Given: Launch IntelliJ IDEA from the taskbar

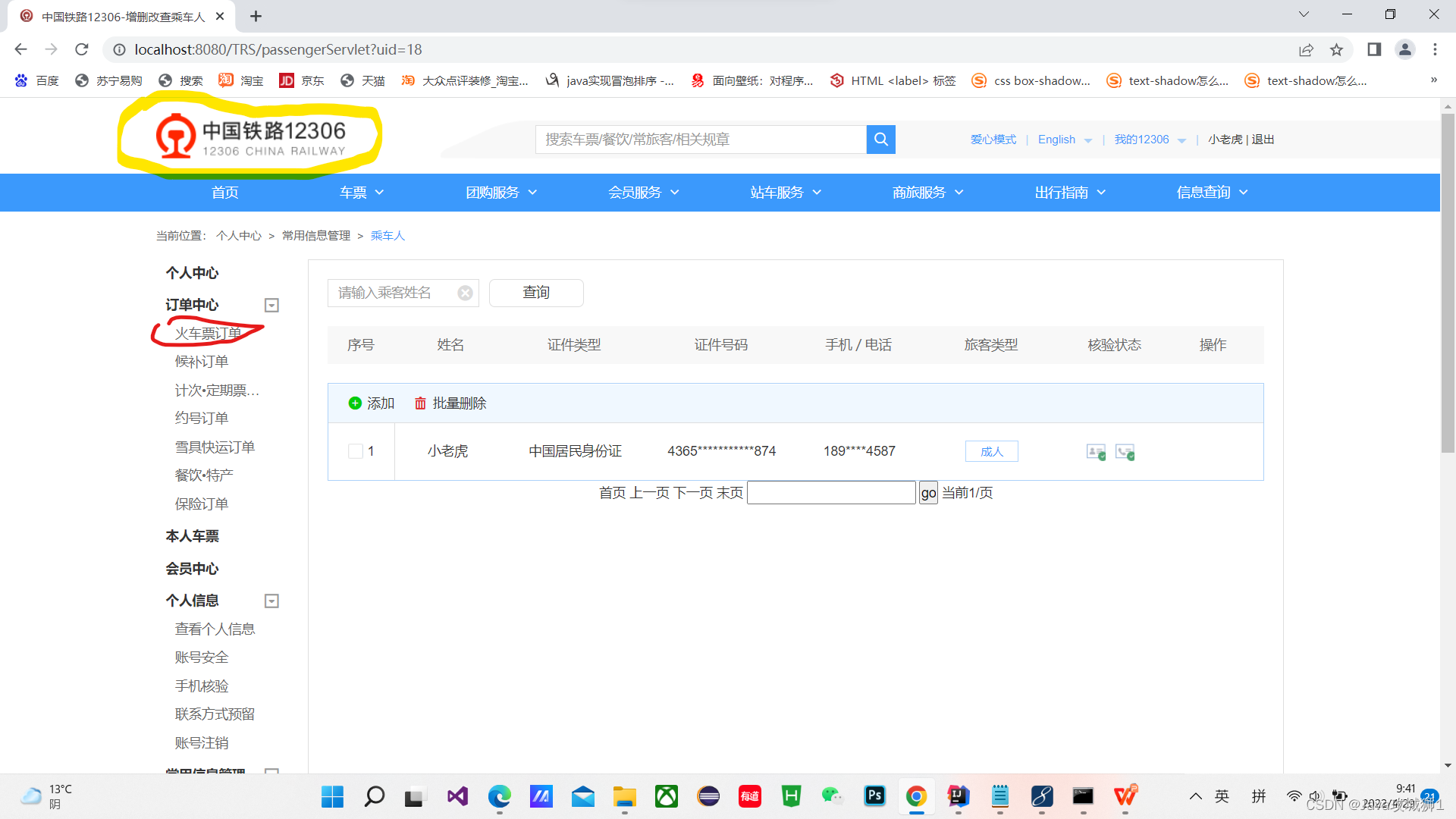Looking at the screenshot, I should pyautogui.click(x=958, y=797).
